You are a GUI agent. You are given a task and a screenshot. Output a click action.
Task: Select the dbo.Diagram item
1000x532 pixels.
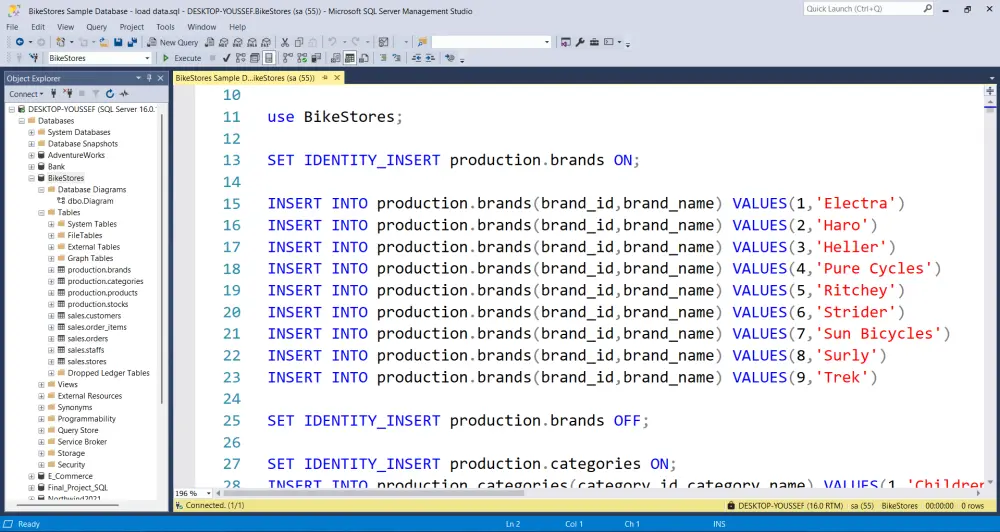click(x=90, y=201)
